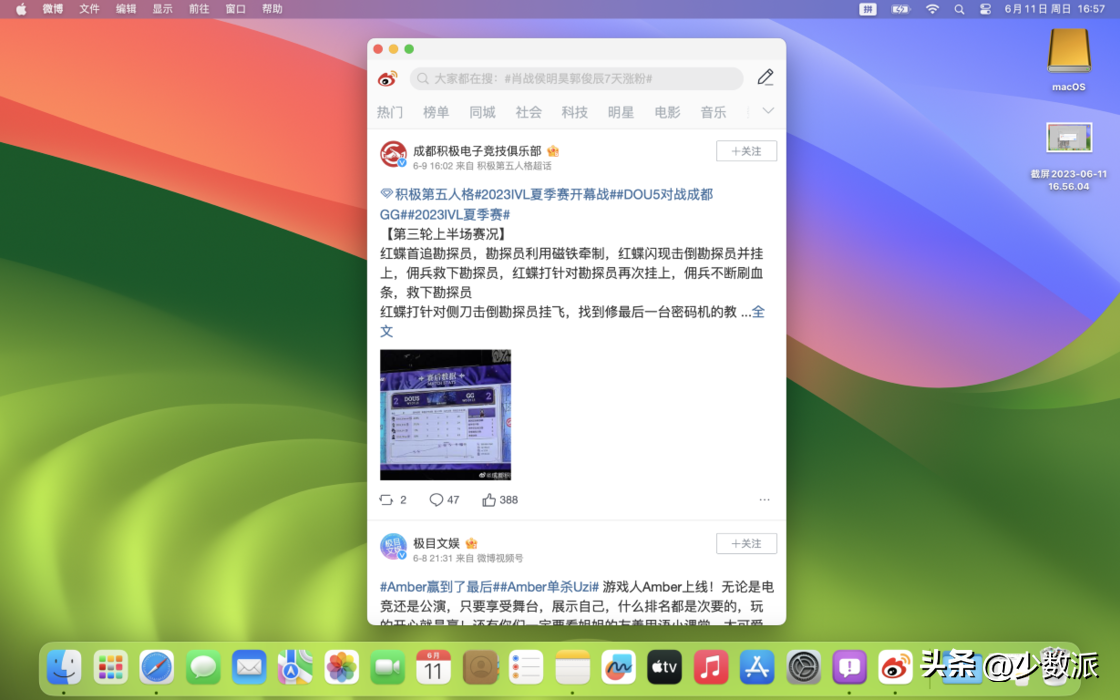Screen dimensions: 1120x700
Task: Follow 成都积极电子竞技俱乐部 with +关注
Action: pos(746,151)
